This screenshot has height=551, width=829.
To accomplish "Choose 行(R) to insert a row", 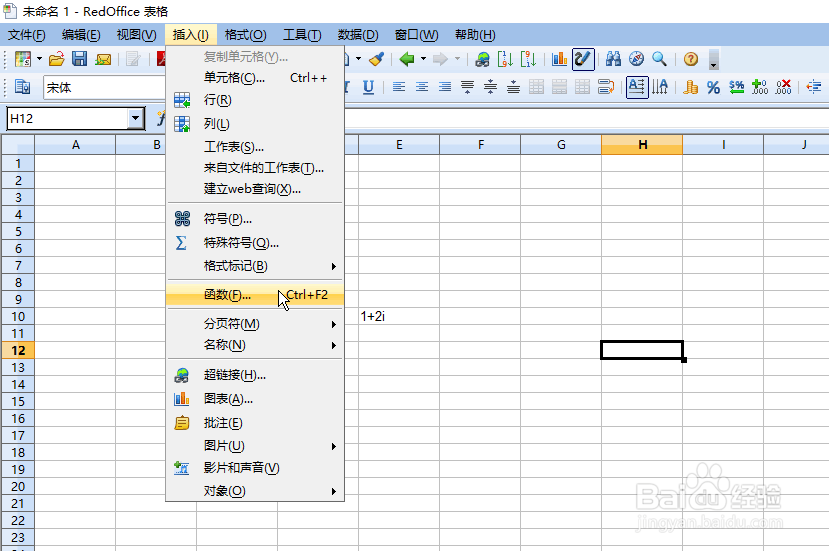I will [x=255, y=100].
